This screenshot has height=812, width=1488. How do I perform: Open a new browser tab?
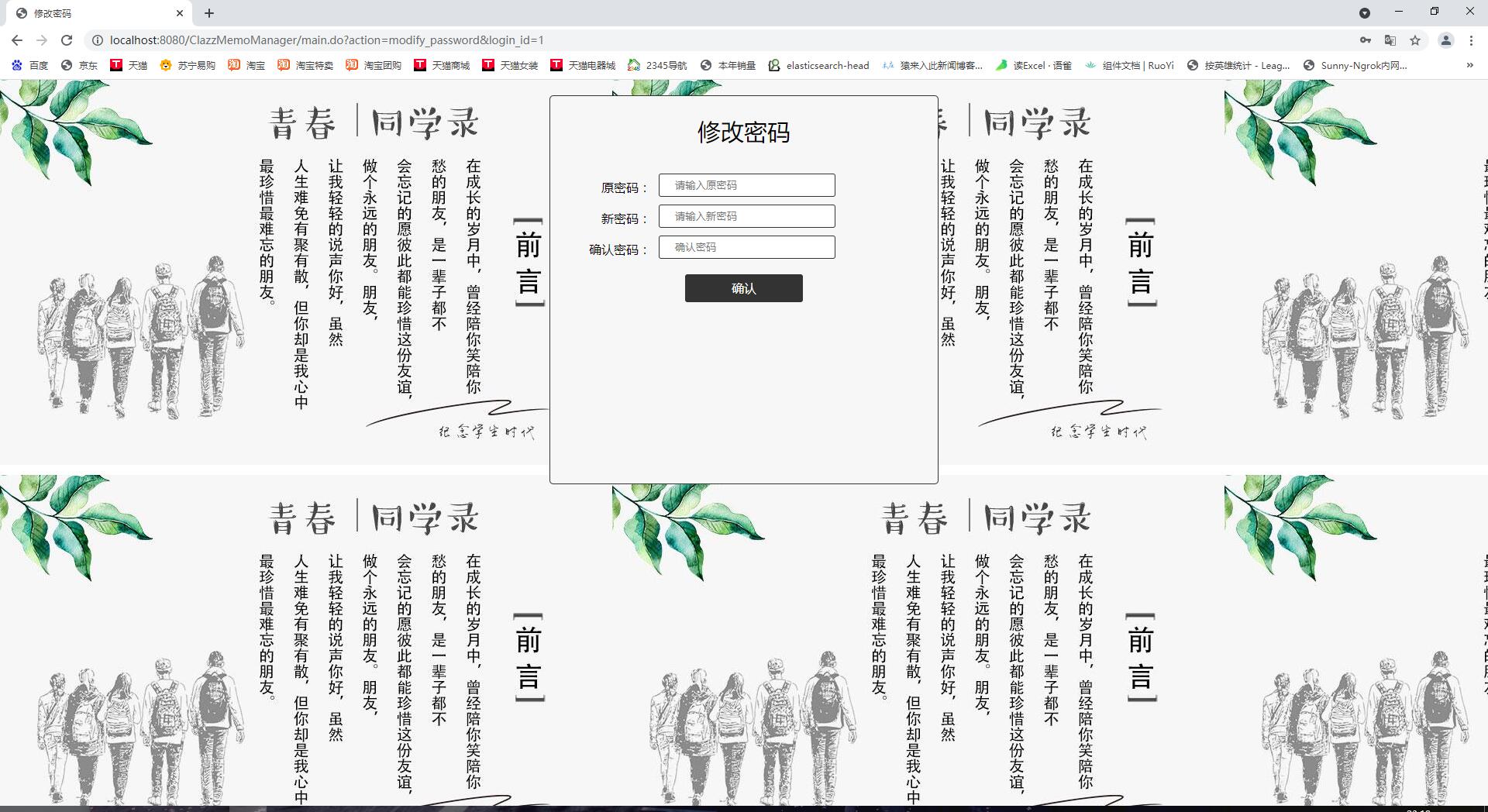click(x=208, y=13)
